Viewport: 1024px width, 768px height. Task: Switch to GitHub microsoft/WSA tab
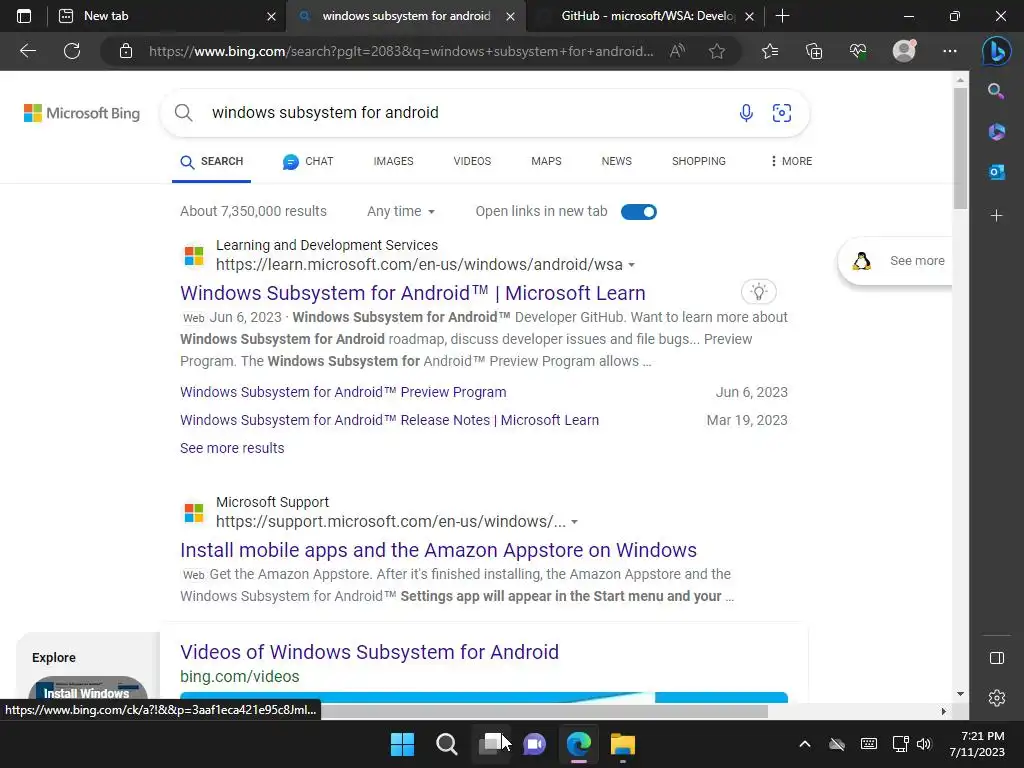point(647,16)
